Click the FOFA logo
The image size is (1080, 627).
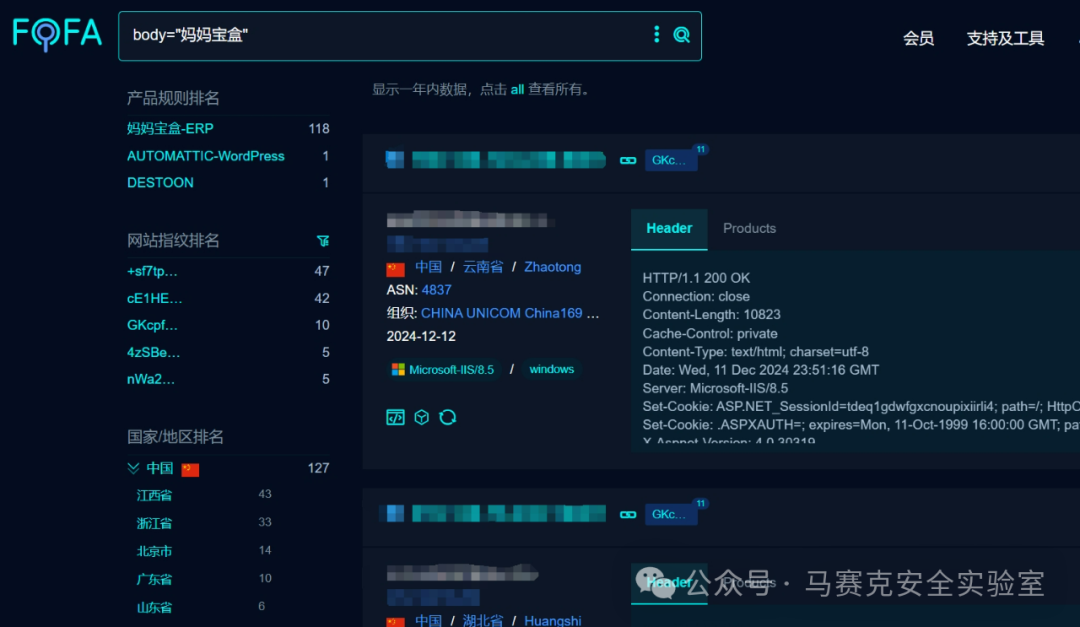click(x=57, y=34)
